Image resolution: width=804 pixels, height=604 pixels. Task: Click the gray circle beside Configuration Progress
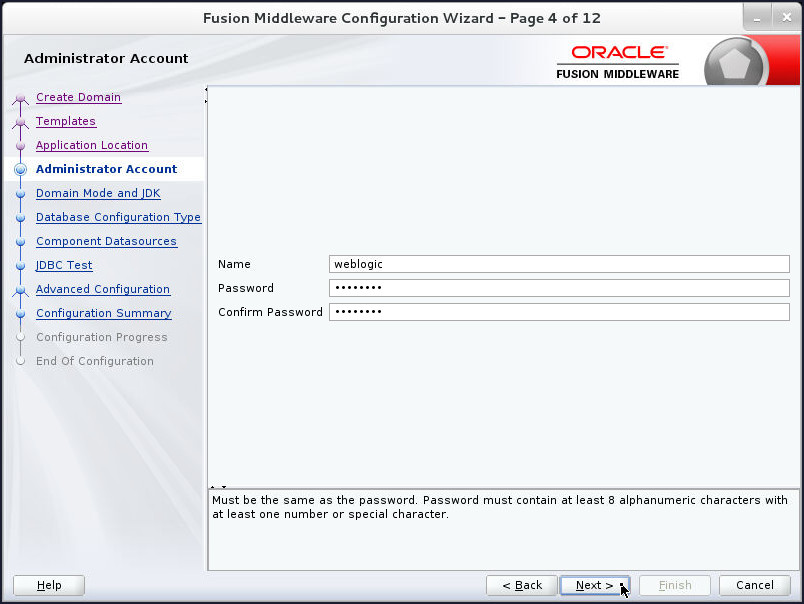pos(21,337)
